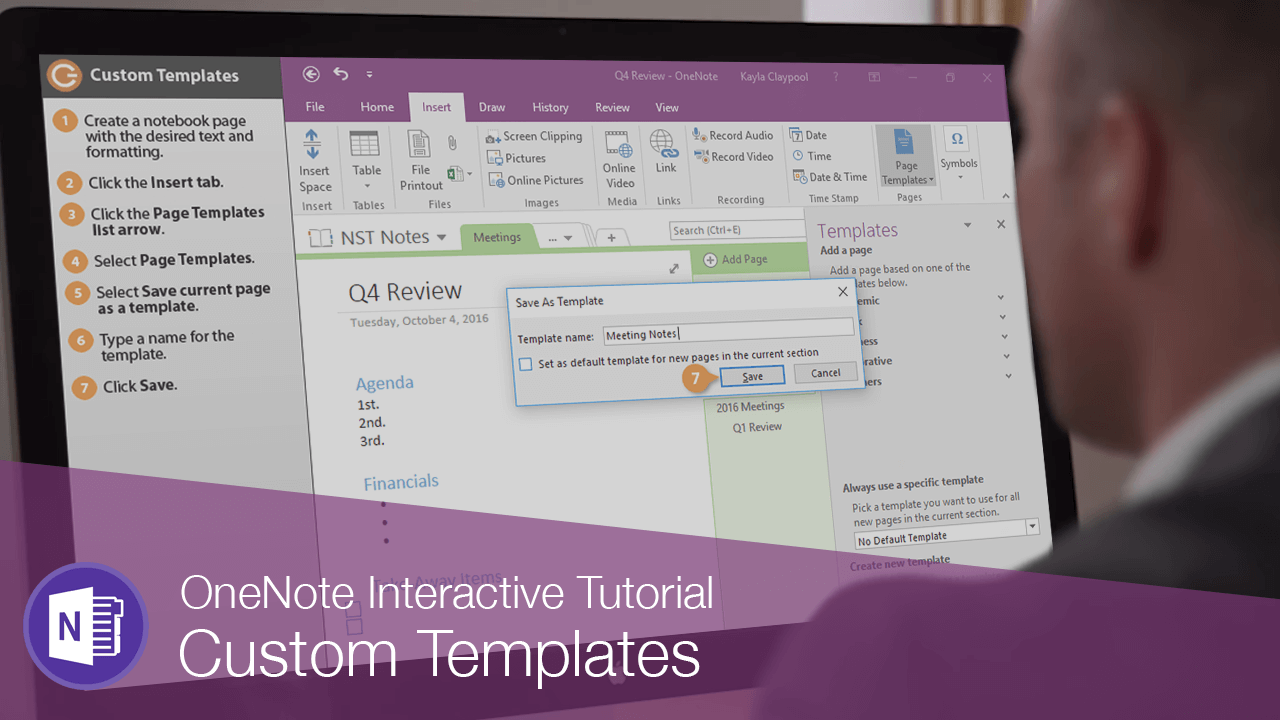The width and height of the screenshot is (1280, 720).
Task: Open the NST Notes notebook dropdown
Action: [441, 237]
